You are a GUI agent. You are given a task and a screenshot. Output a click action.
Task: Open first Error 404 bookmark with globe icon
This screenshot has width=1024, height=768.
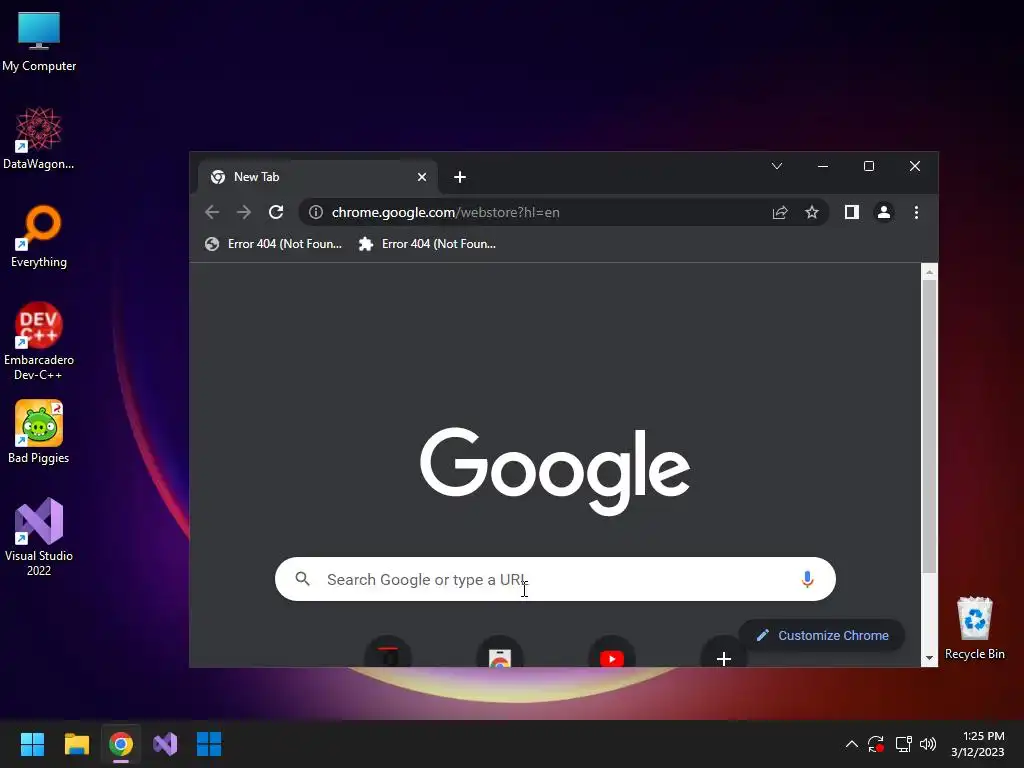click(273, 244)
